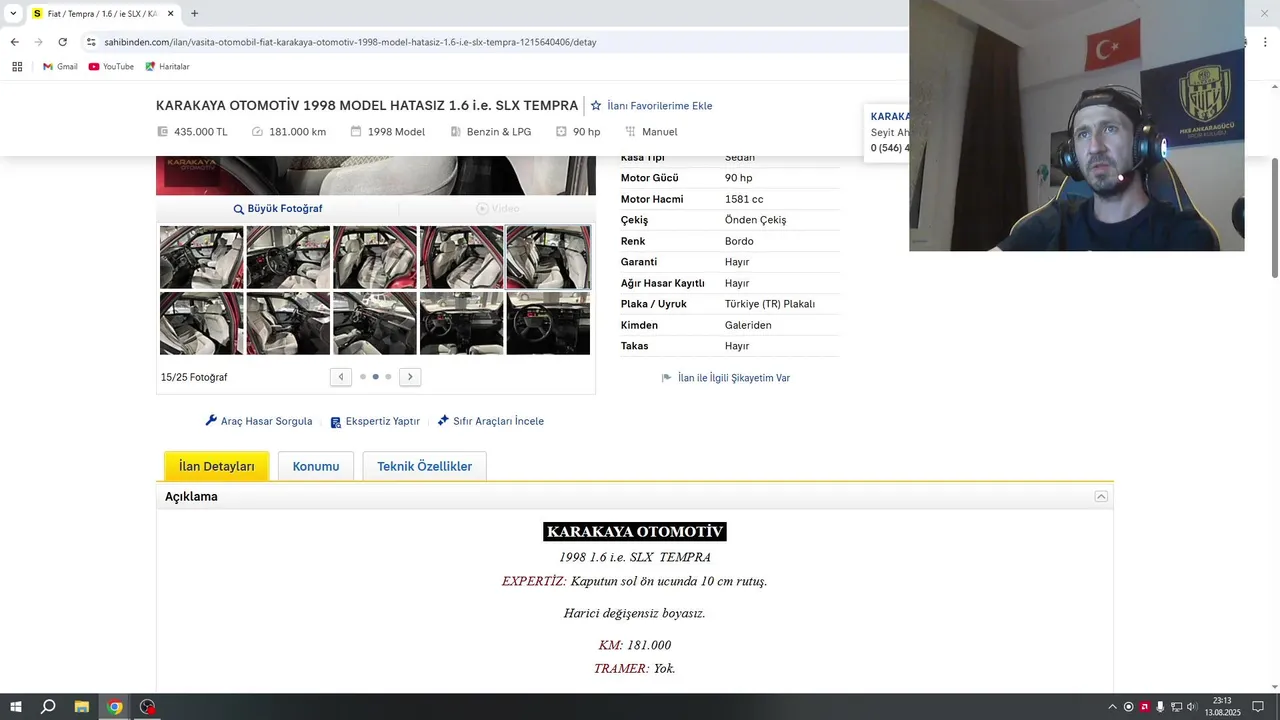This screenshot has width=1280, height=720.
Task: Open Windows Start menu
Action: point(15,707)
